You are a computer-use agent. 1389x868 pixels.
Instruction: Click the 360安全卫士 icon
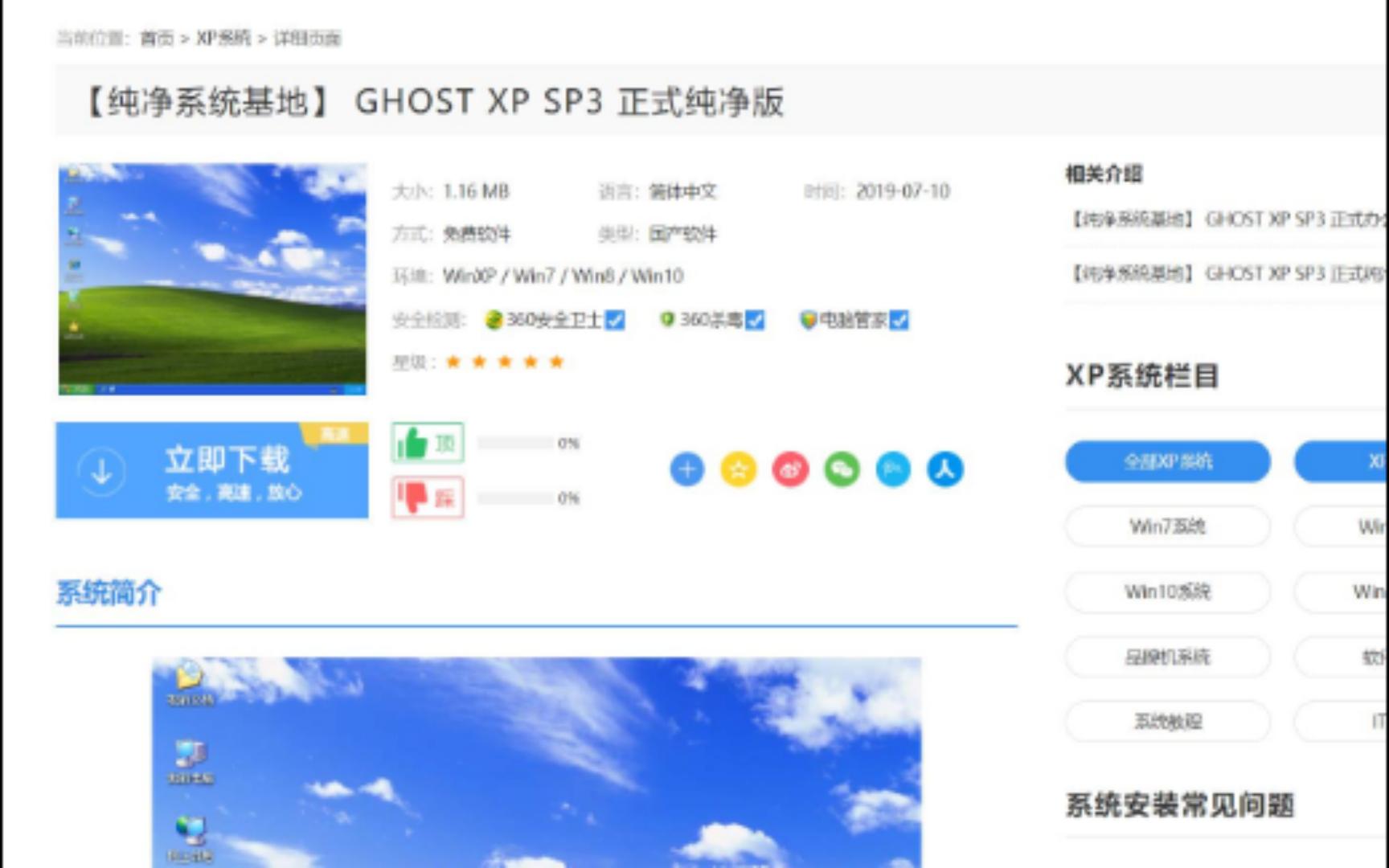pyautogui.click(x=494, y=320)
